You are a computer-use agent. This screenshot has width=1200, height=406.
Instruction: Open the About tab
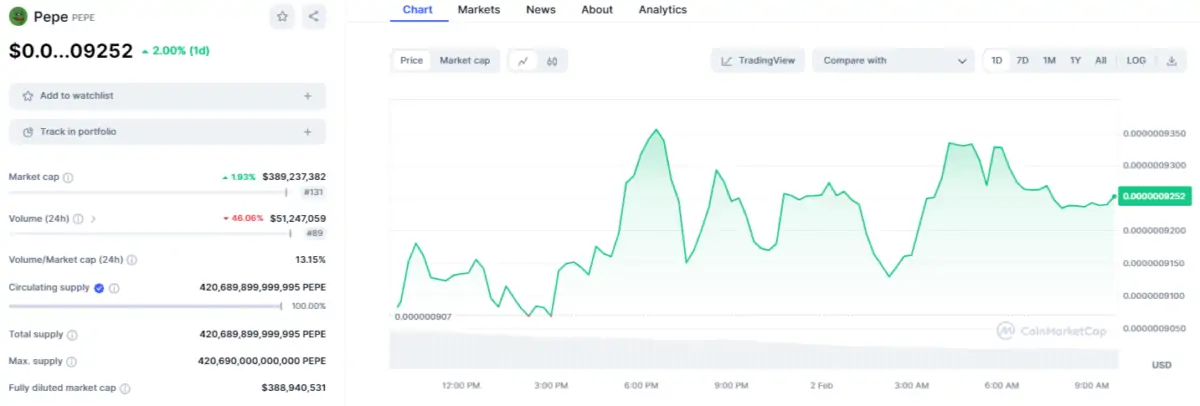pos(597,10)
